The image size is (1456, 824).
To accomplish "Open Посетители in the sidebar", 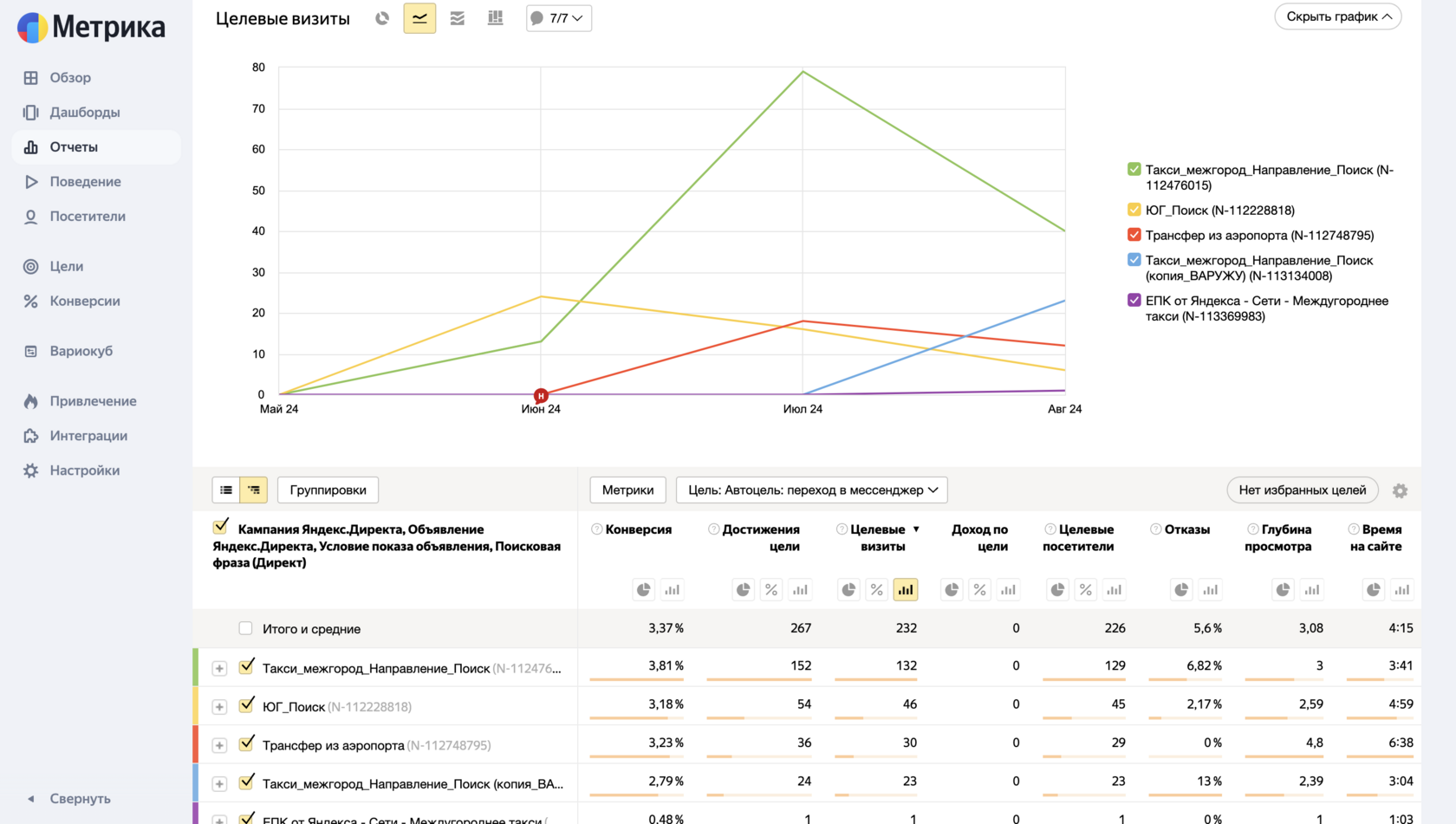I will [x=75, y=217].
